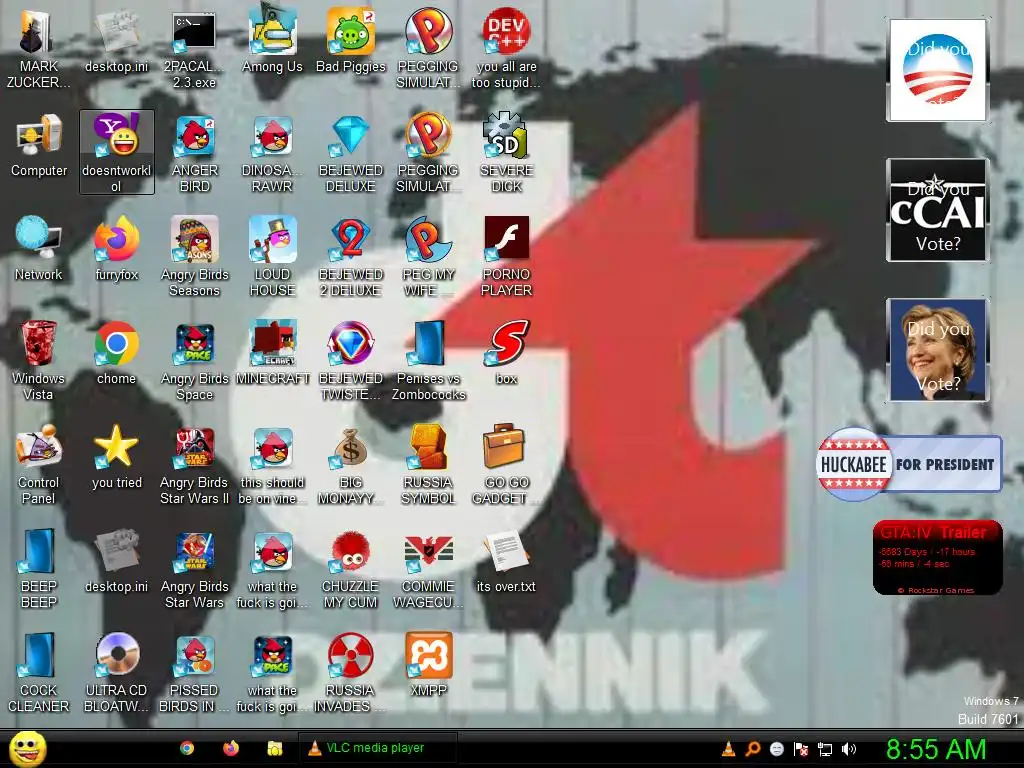Click the 8:55 AM clock

(936, 749)
